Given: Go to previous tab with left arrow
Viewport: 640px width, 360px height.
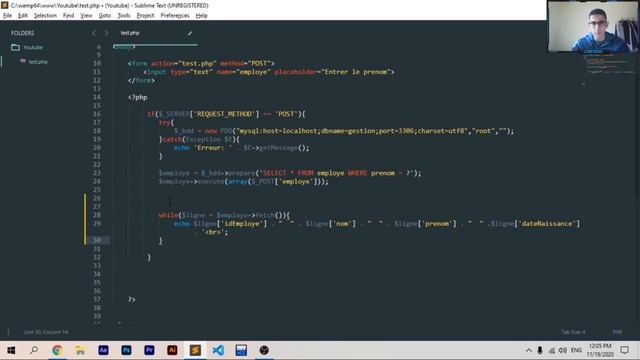Looking at the screenshot, I should point(94,33).
